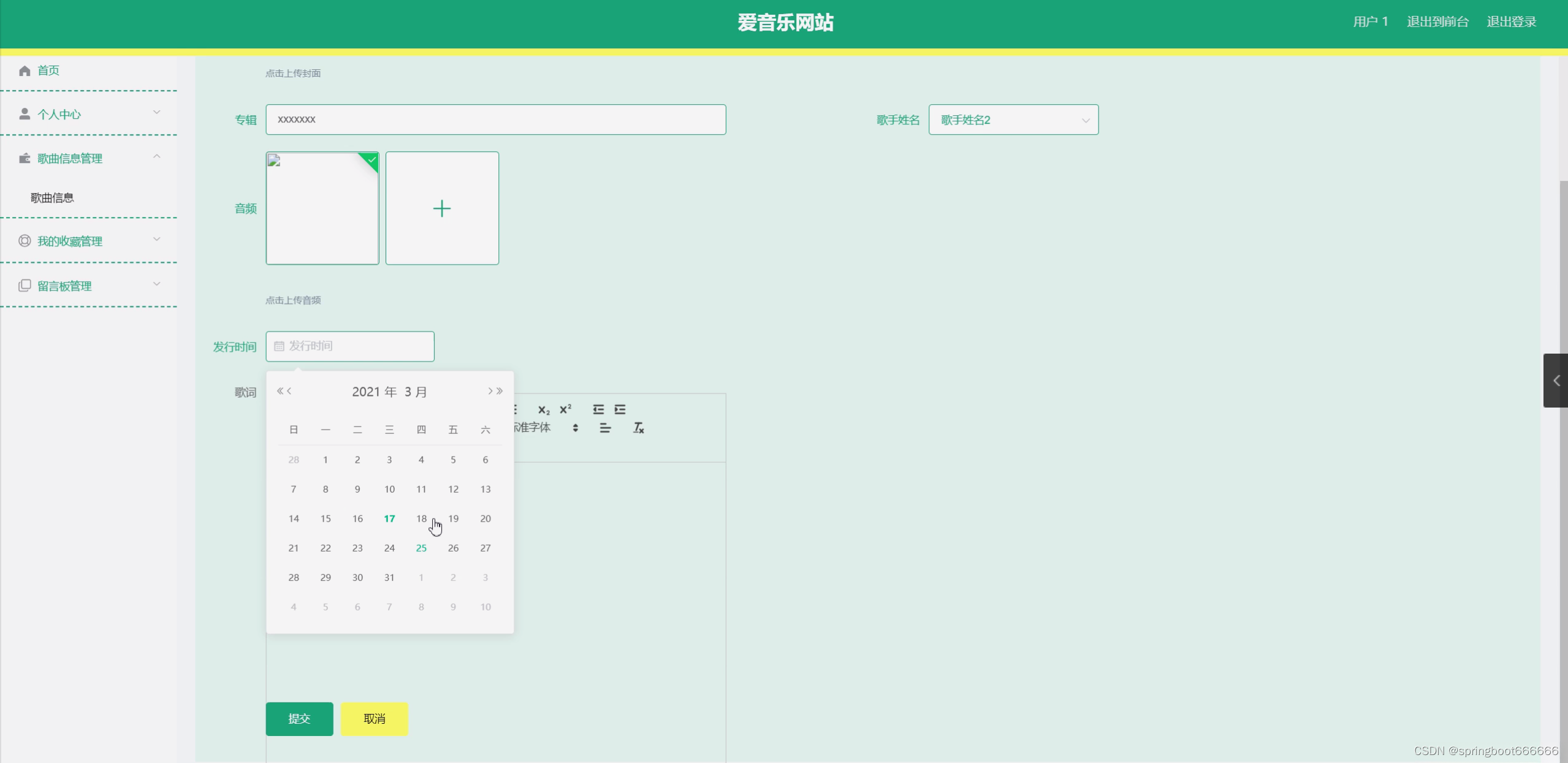Click the clear formatting icon
This screenshot has width=1568, height=763.
[638, 428]
